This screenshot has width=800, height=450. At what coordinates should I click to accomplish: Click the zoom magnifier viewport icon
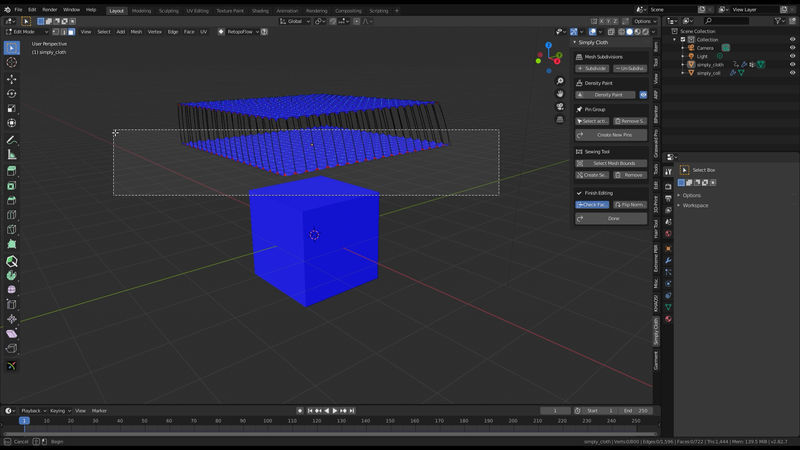tap(560, 81)
